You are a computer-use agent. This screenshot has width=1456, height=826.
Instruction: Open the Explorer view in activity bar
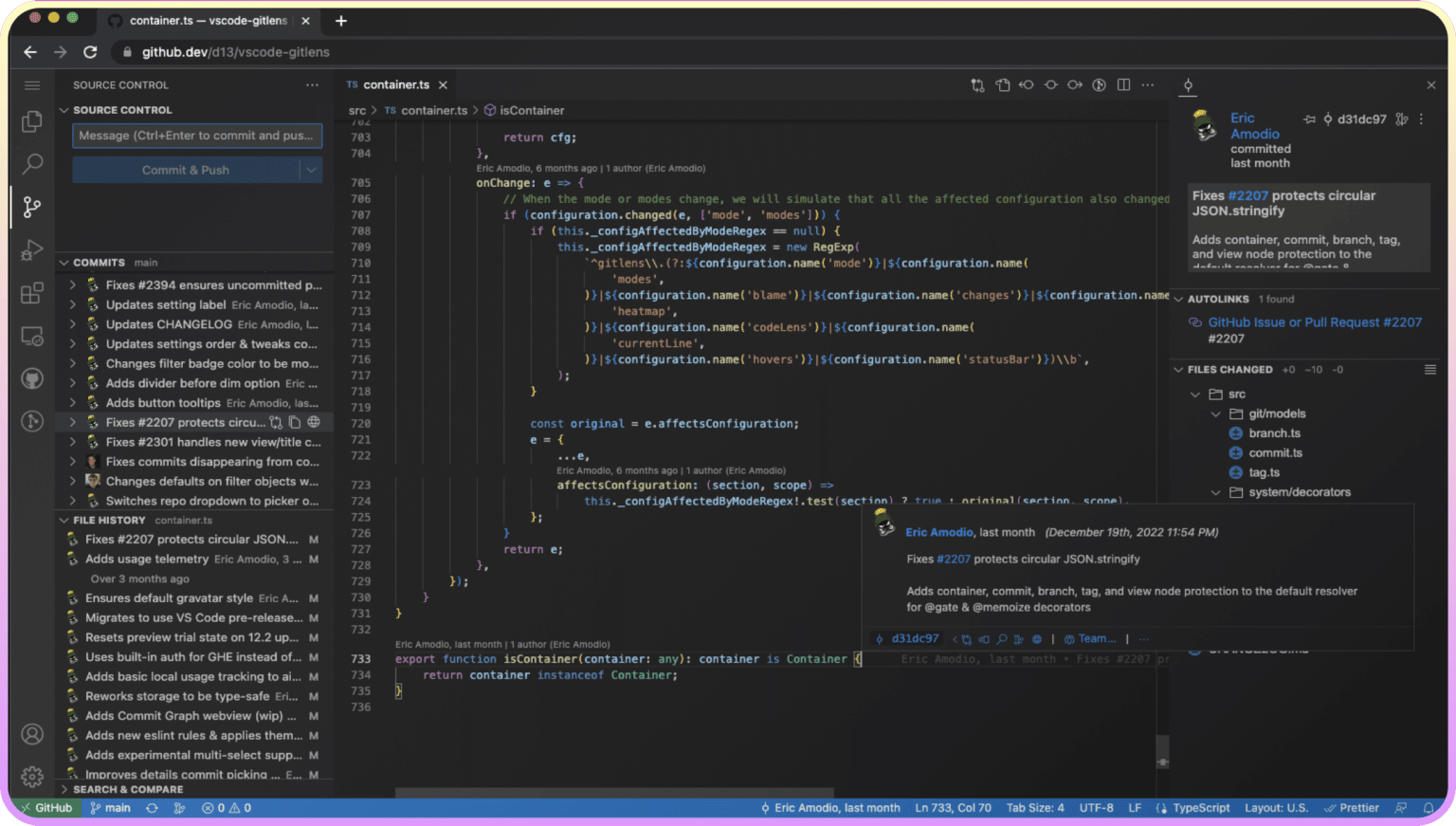[32, 121]
